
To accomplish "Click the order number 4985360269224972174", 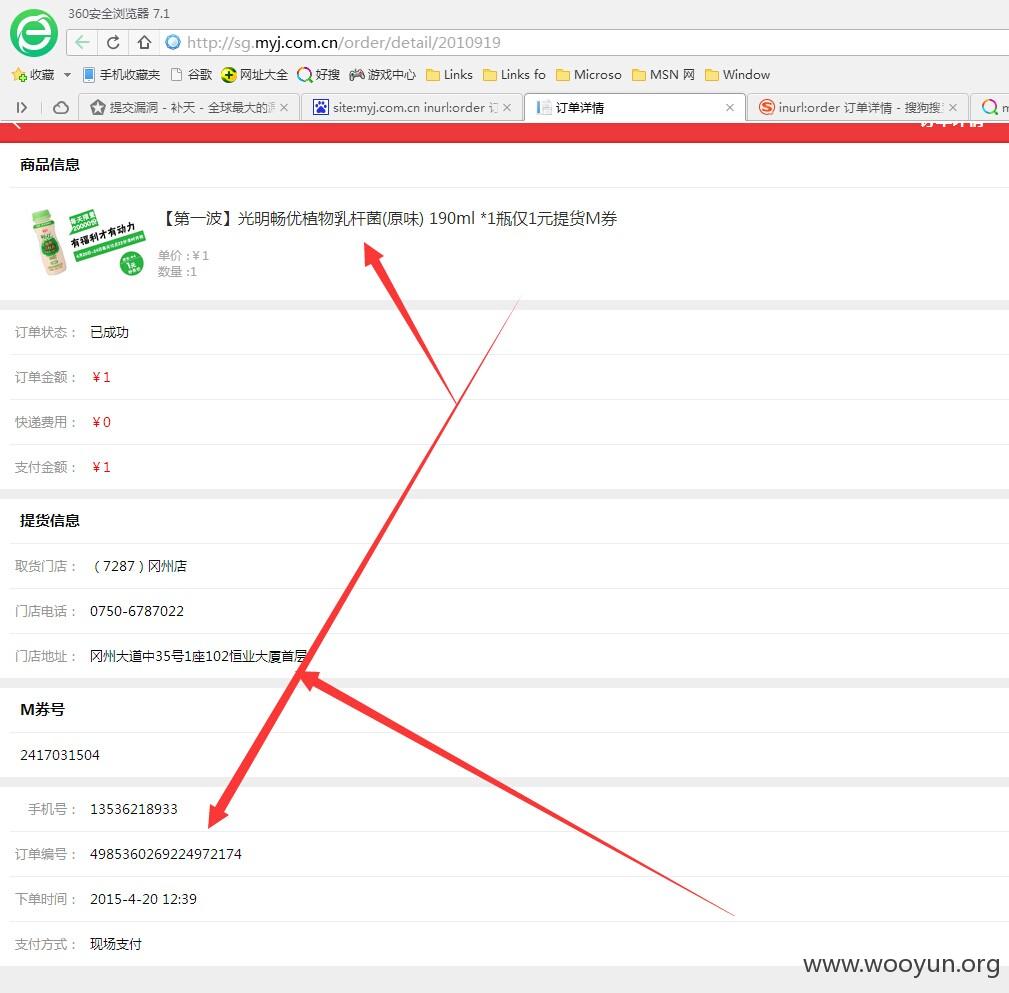I will point(166,854).
